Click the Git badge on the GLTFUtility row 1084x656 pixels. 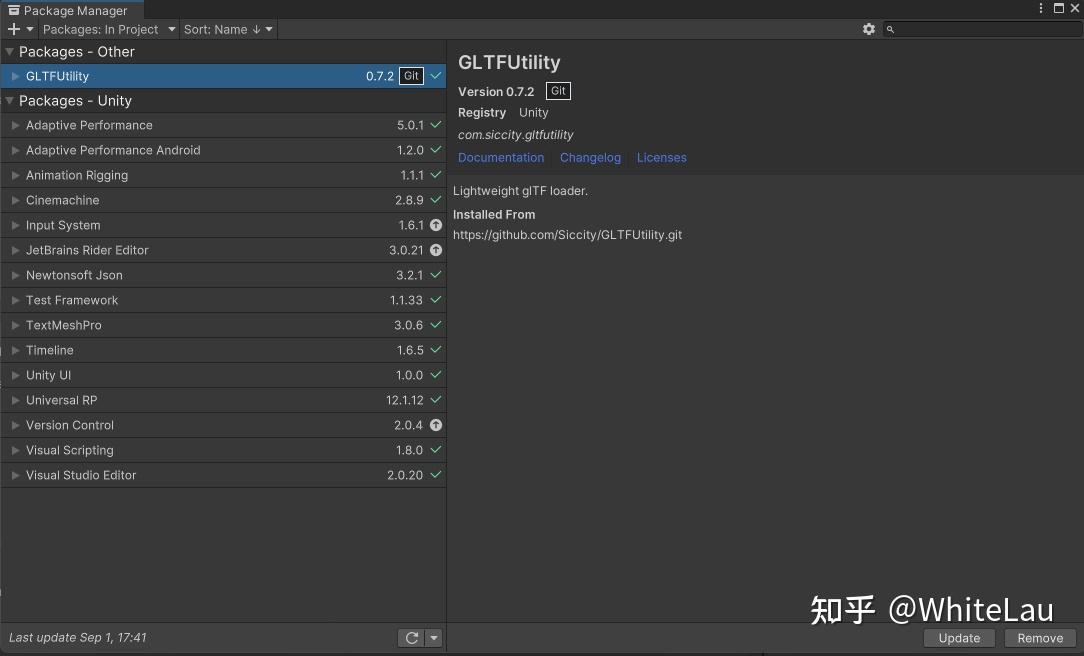click(410, 75)
